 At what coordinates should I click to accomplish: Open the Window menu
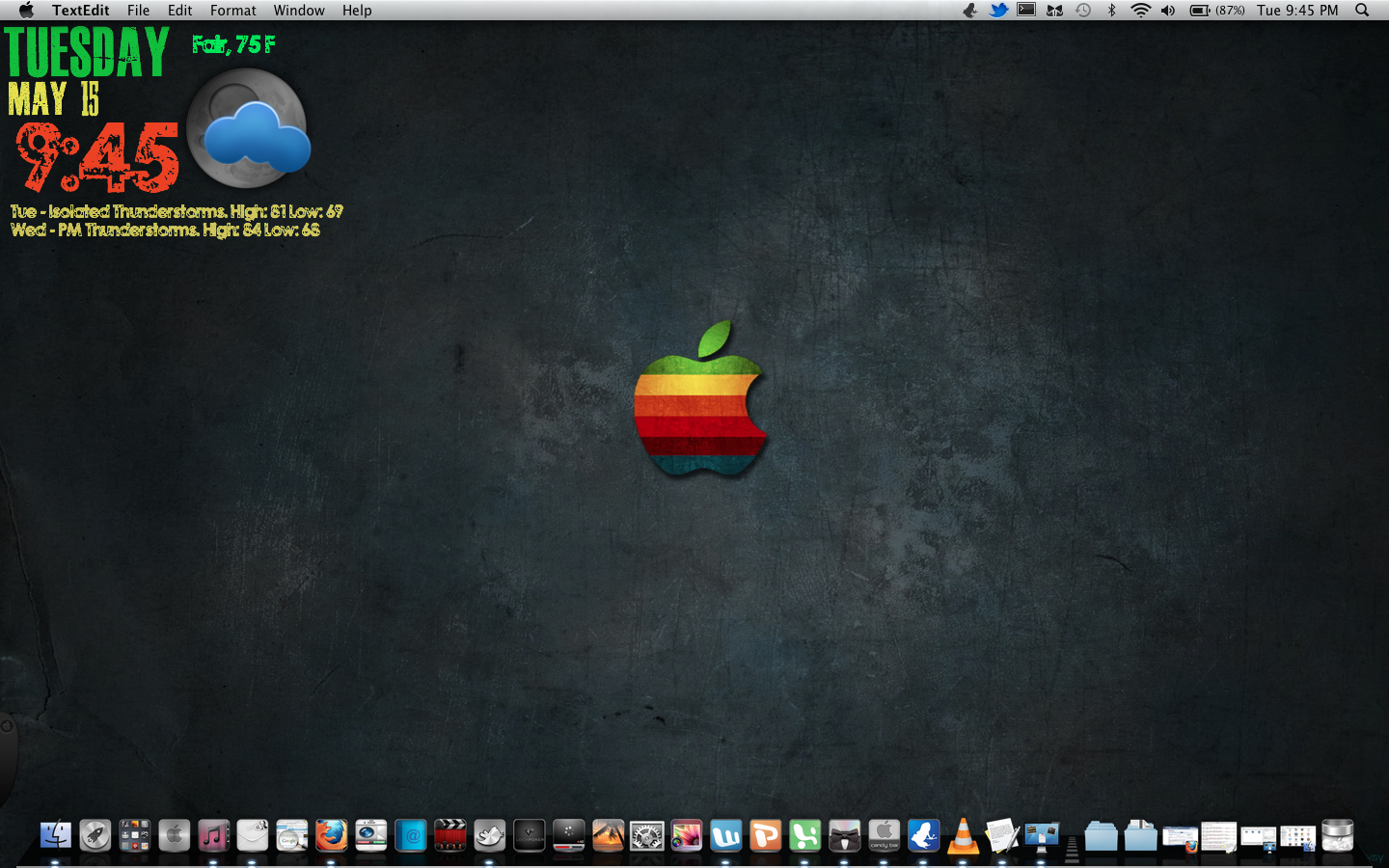pos(299,10)
